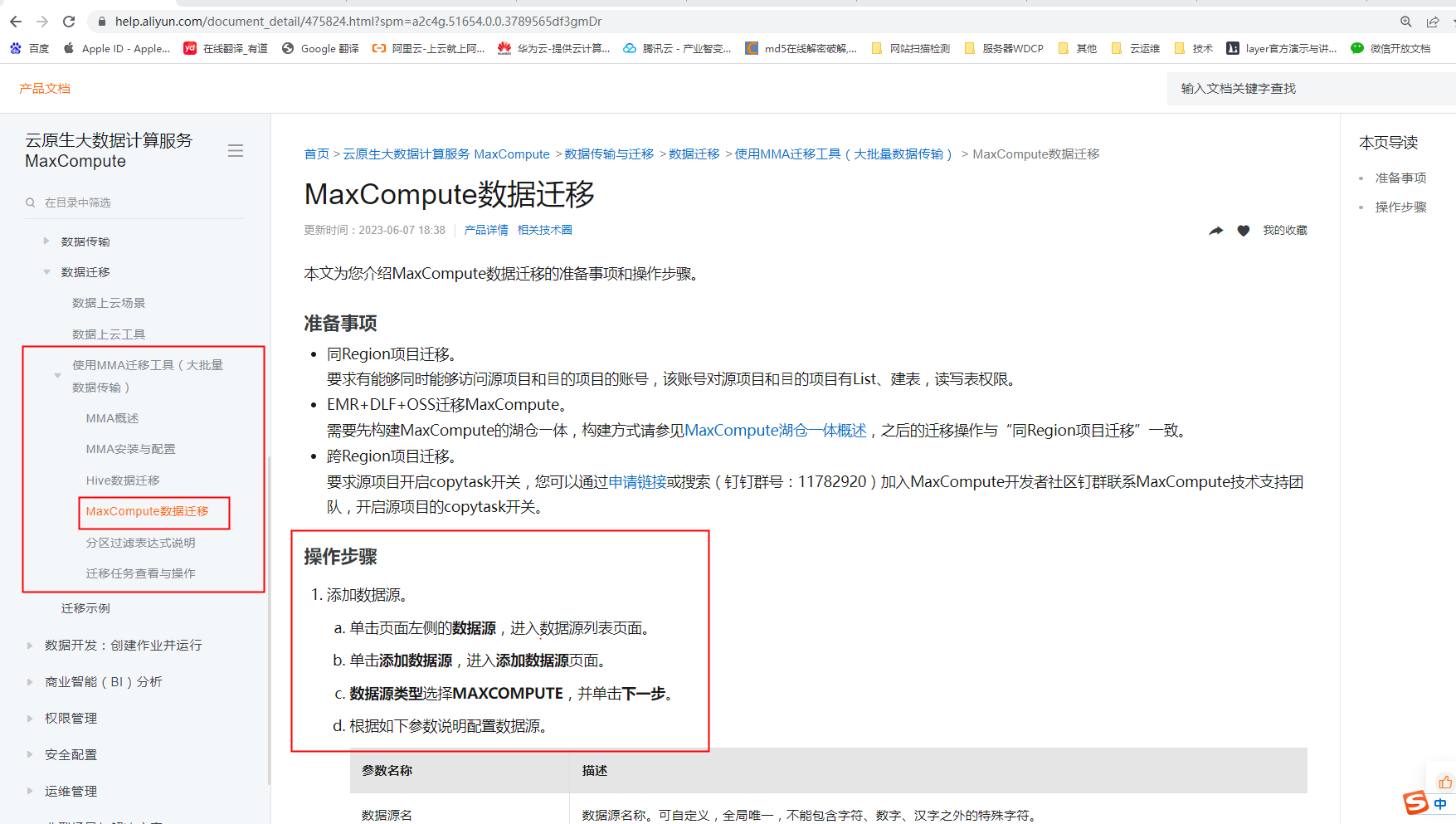This screenshot has width=1456, height=824.
Task: Share this page via the address bar share icon
Action: (1433, 22)
